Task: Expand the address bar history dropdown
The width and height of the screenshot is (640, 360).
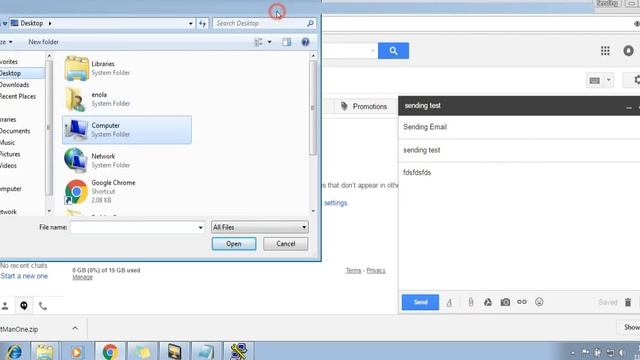Action: tap(191, 24)
